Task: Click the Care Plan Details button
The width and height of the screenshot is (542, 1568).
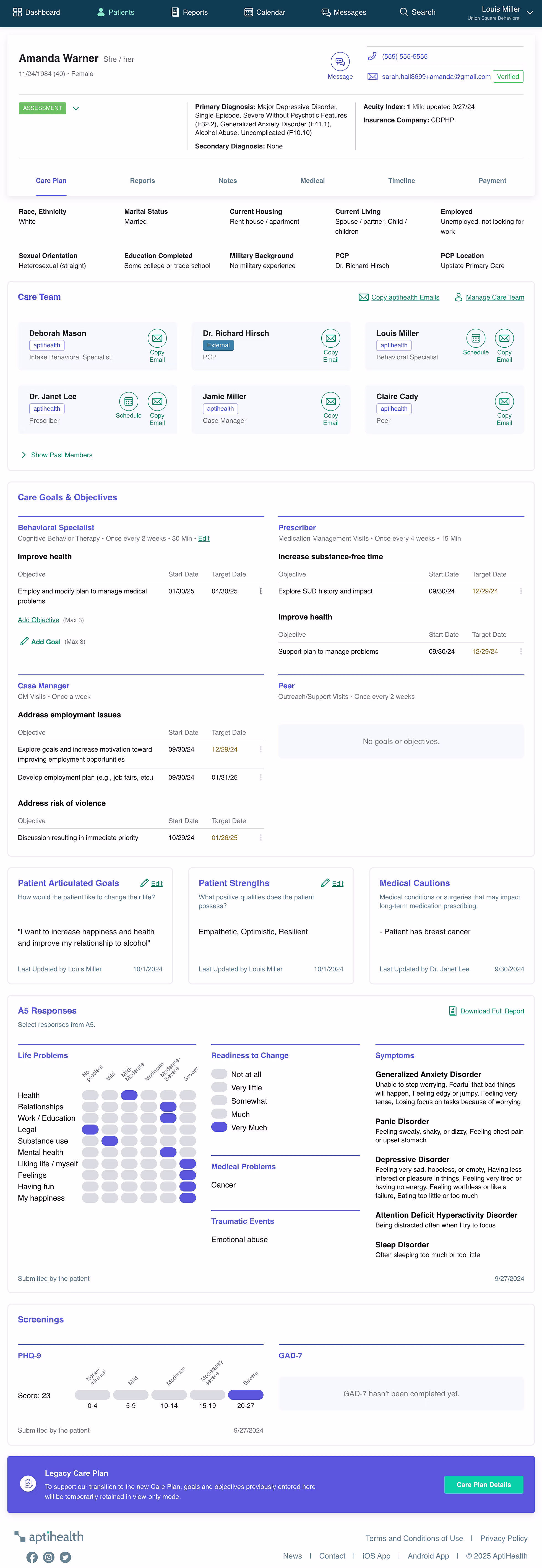Action: 484,1485
